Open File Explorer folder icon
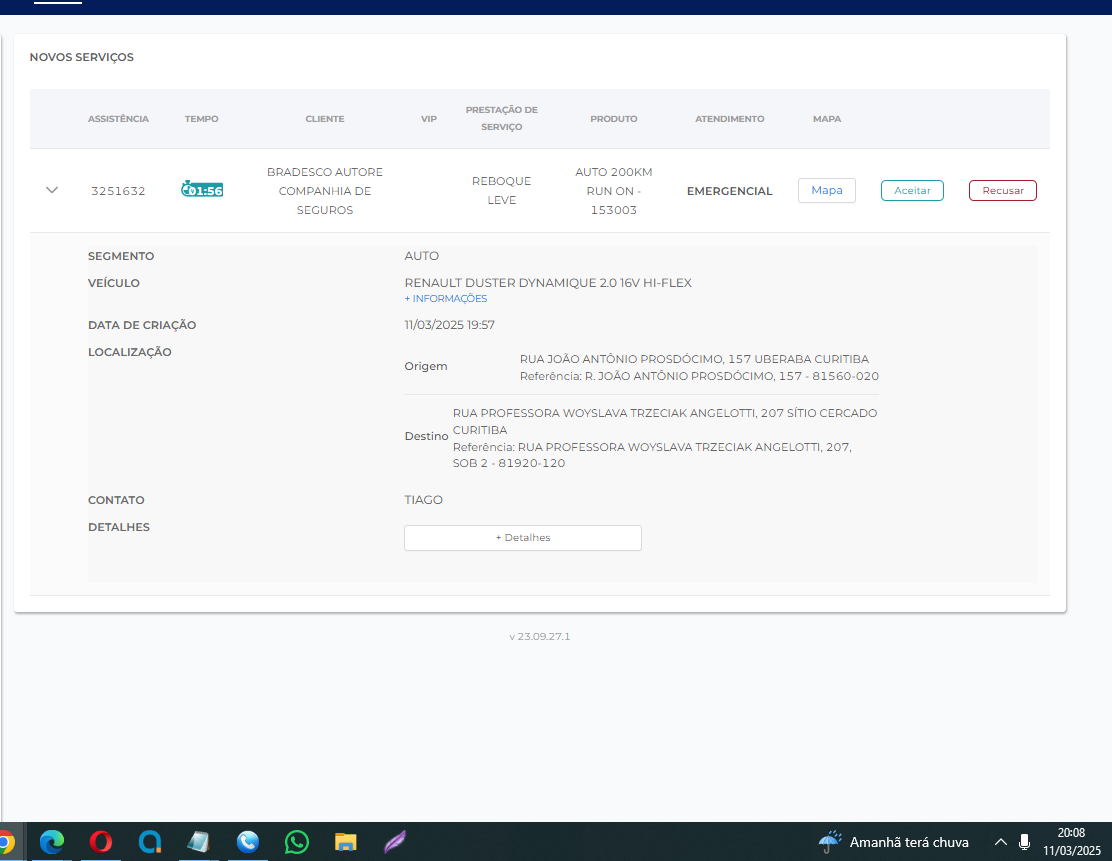 tap(346, 842)
